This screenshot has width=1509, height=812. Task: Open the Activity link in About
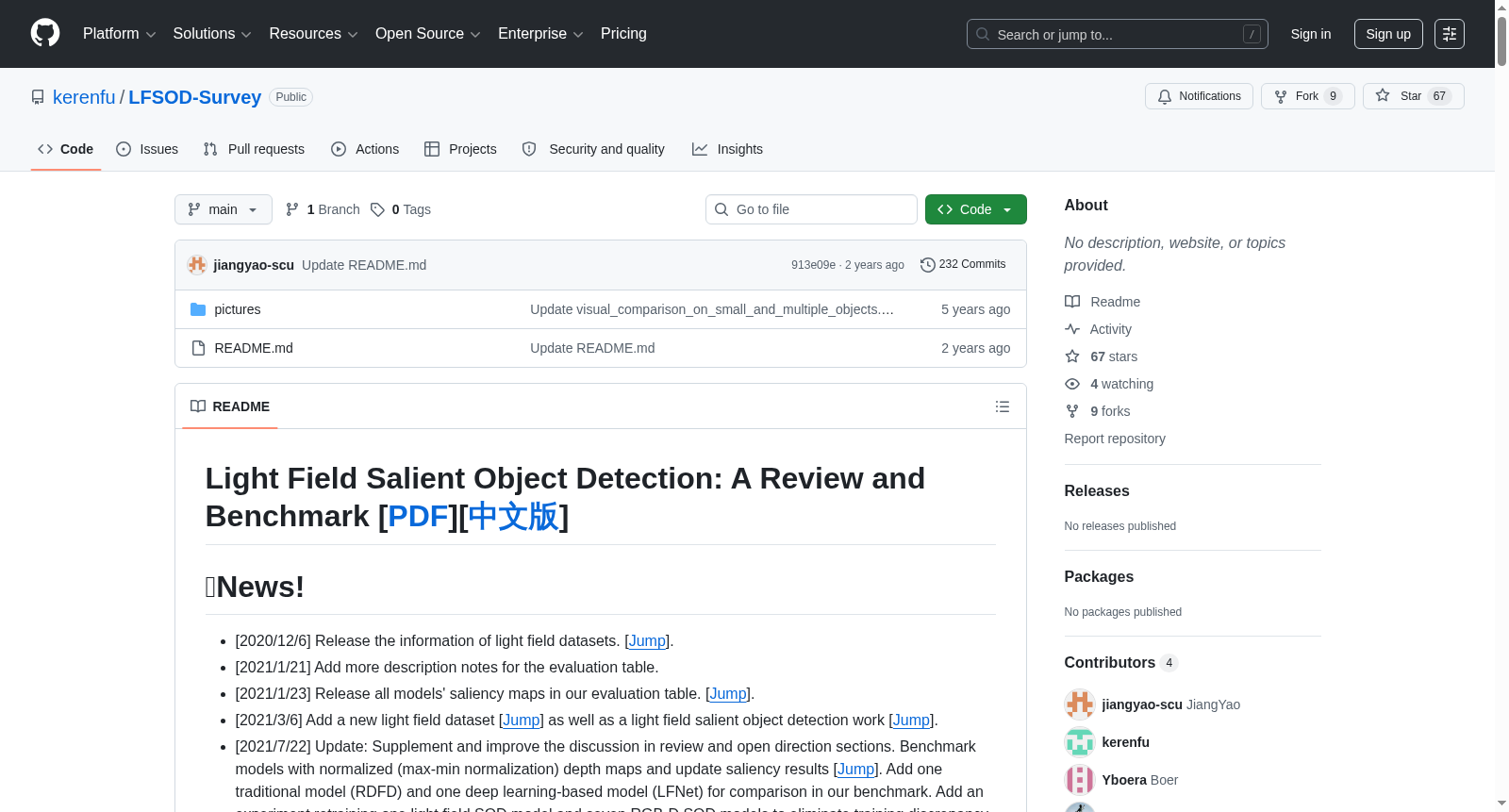1099,329
